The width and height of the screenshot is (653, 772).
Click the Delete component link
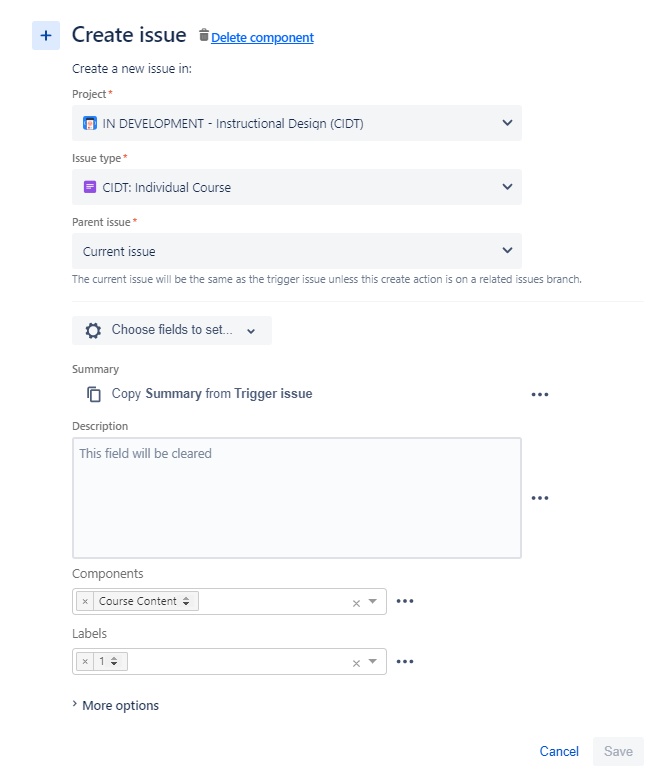[x=262, y=37]
